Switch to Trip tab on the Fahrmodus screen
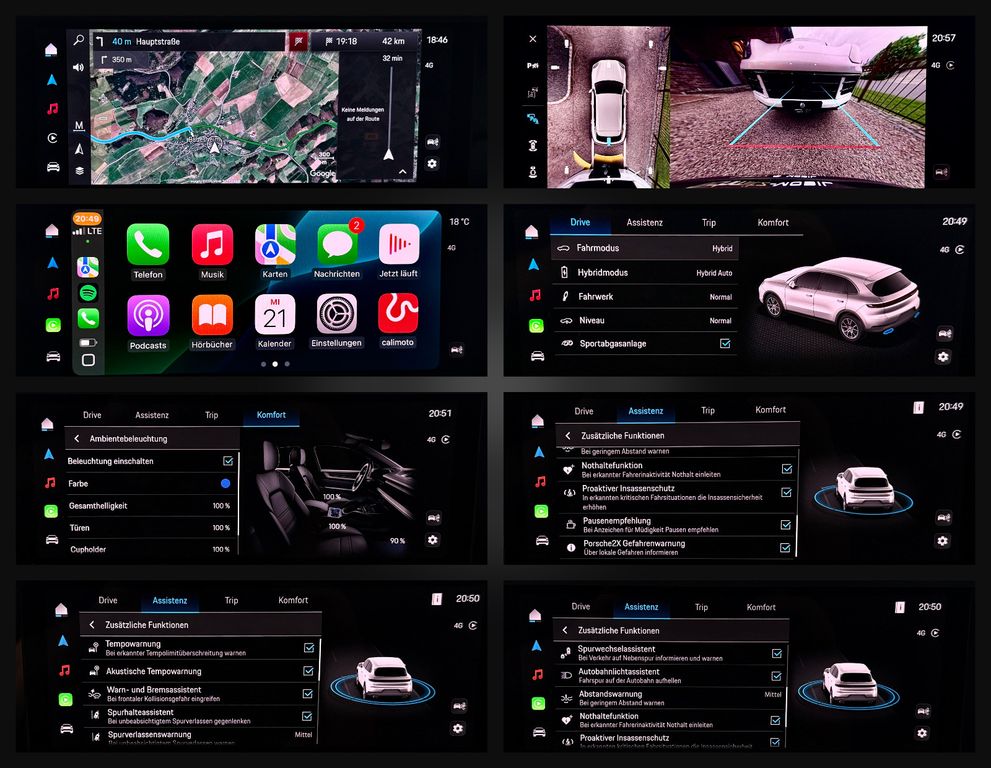This screenshot has height=768, width=991. tap(708, 222)
